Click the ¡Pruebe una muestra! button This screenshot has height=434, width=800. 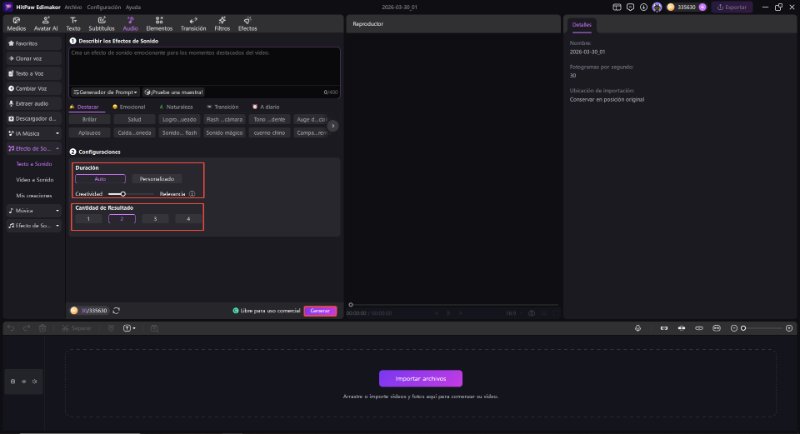[173, 92]
